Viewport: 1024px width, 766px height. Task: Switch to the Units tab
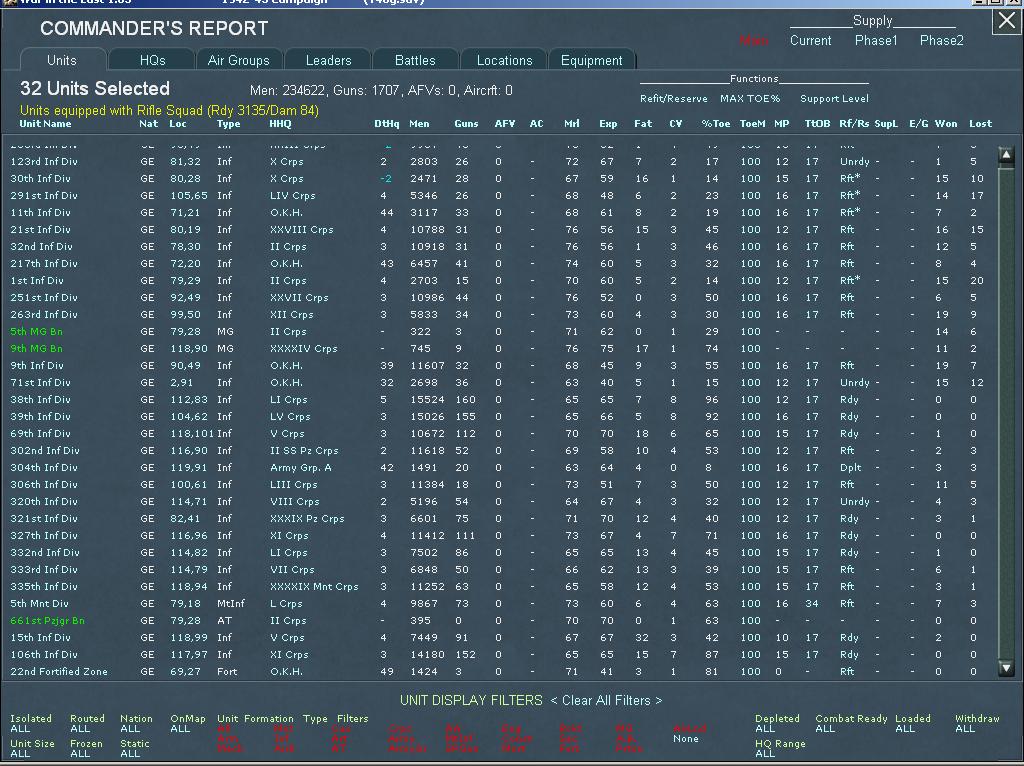pos(62,60)
